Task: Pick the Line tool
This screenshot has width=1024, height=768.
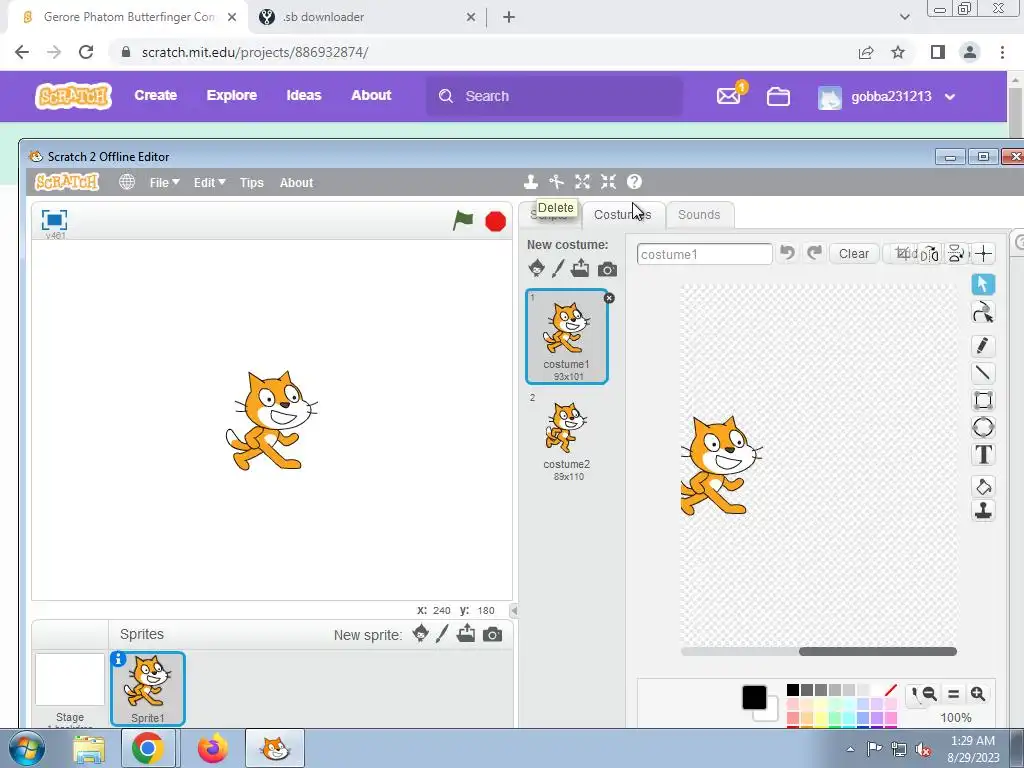Action: [984, 373]
